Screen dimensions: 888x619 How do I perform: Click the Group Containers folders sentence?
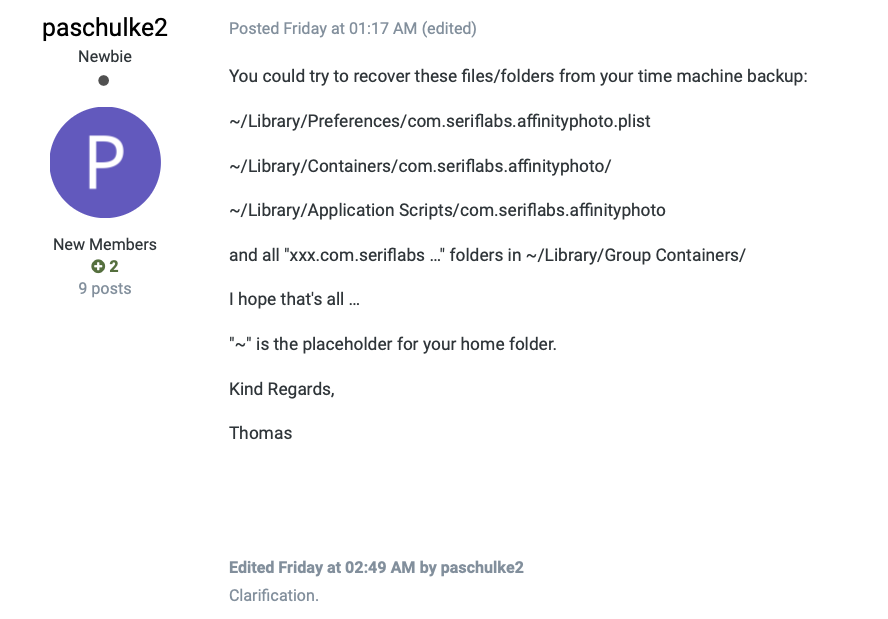point(488,255)
